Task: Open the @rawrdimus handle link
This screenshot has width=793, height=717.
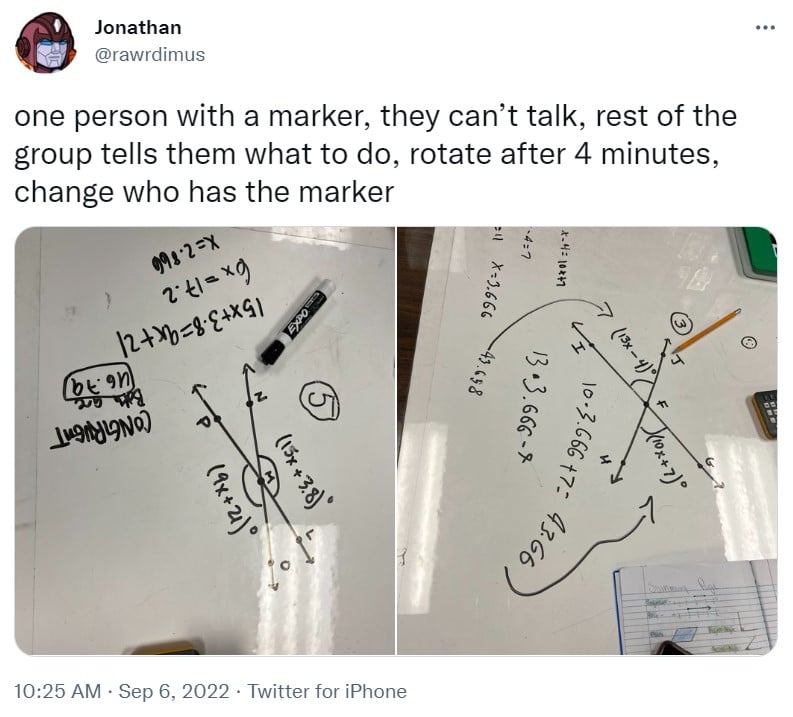Action: [x=150, y=54]
